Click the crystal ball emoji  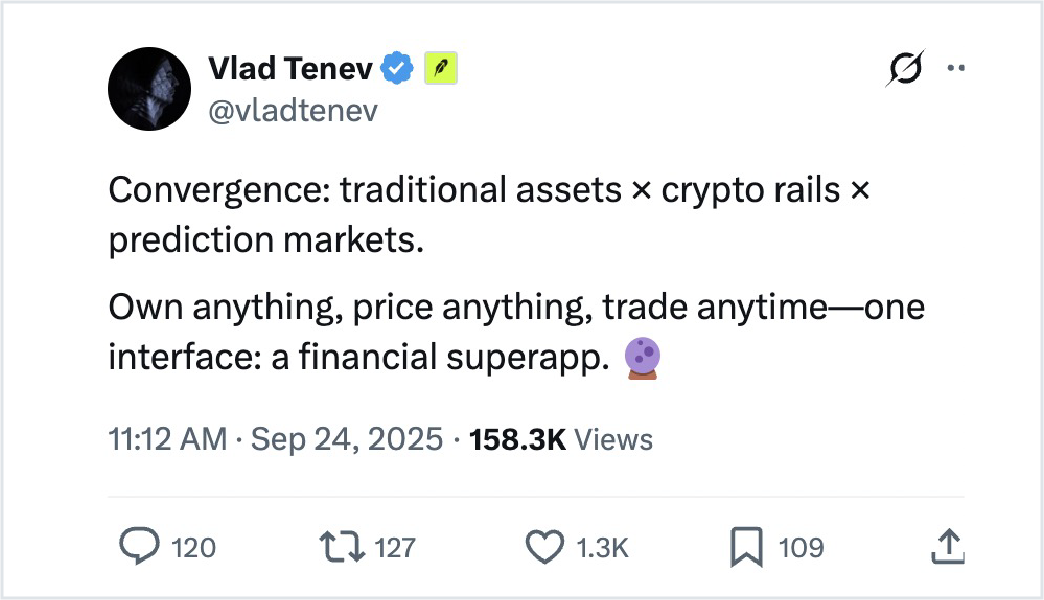point(642,358)
